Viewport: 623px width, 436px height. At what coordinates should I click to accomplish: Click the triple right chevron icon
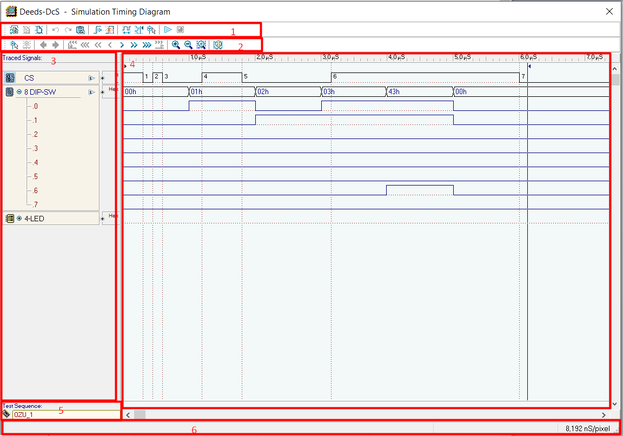(147, 45)
